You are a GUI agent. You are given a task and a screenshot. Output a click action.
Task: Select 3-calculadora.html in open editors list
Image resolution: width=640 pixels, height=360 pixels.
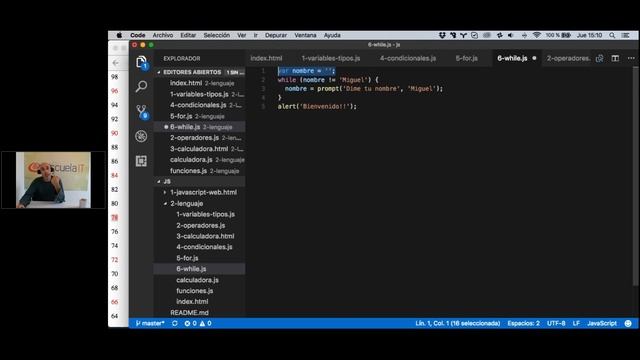pyautogui.click(x=200, y=149)
